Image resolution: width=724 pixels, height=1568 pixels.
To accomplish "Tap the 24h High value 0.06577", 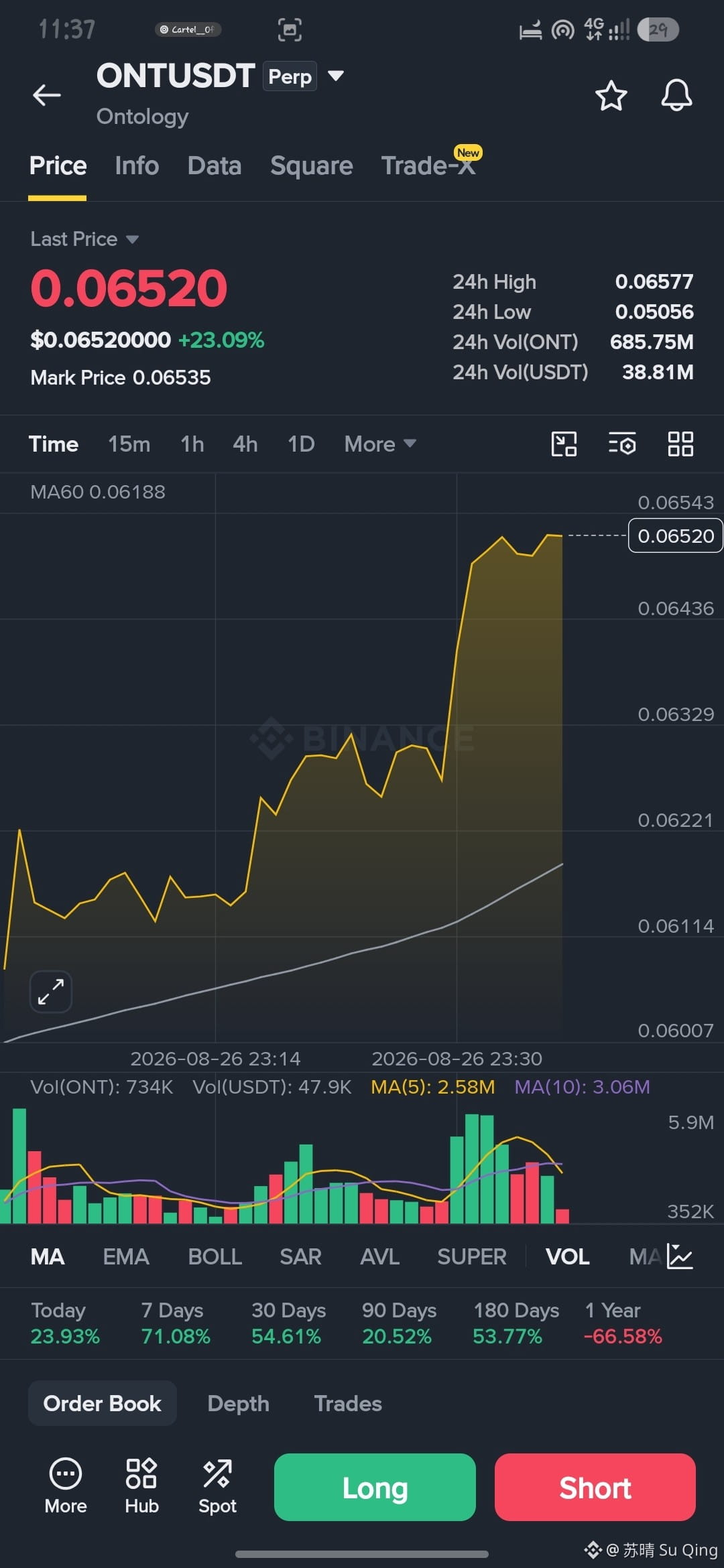I will click(x=654, y=281).
